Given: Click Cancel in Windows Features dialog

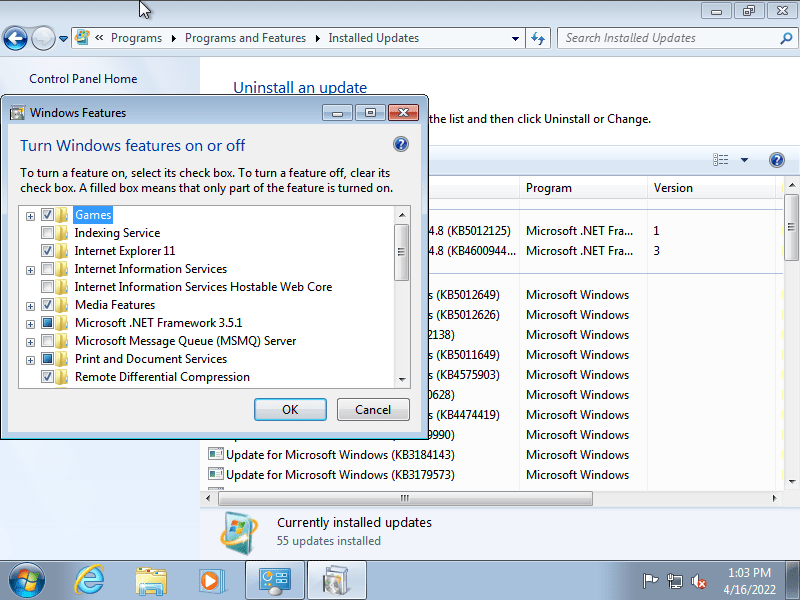Looking at the screenshot, I should 373,410.
